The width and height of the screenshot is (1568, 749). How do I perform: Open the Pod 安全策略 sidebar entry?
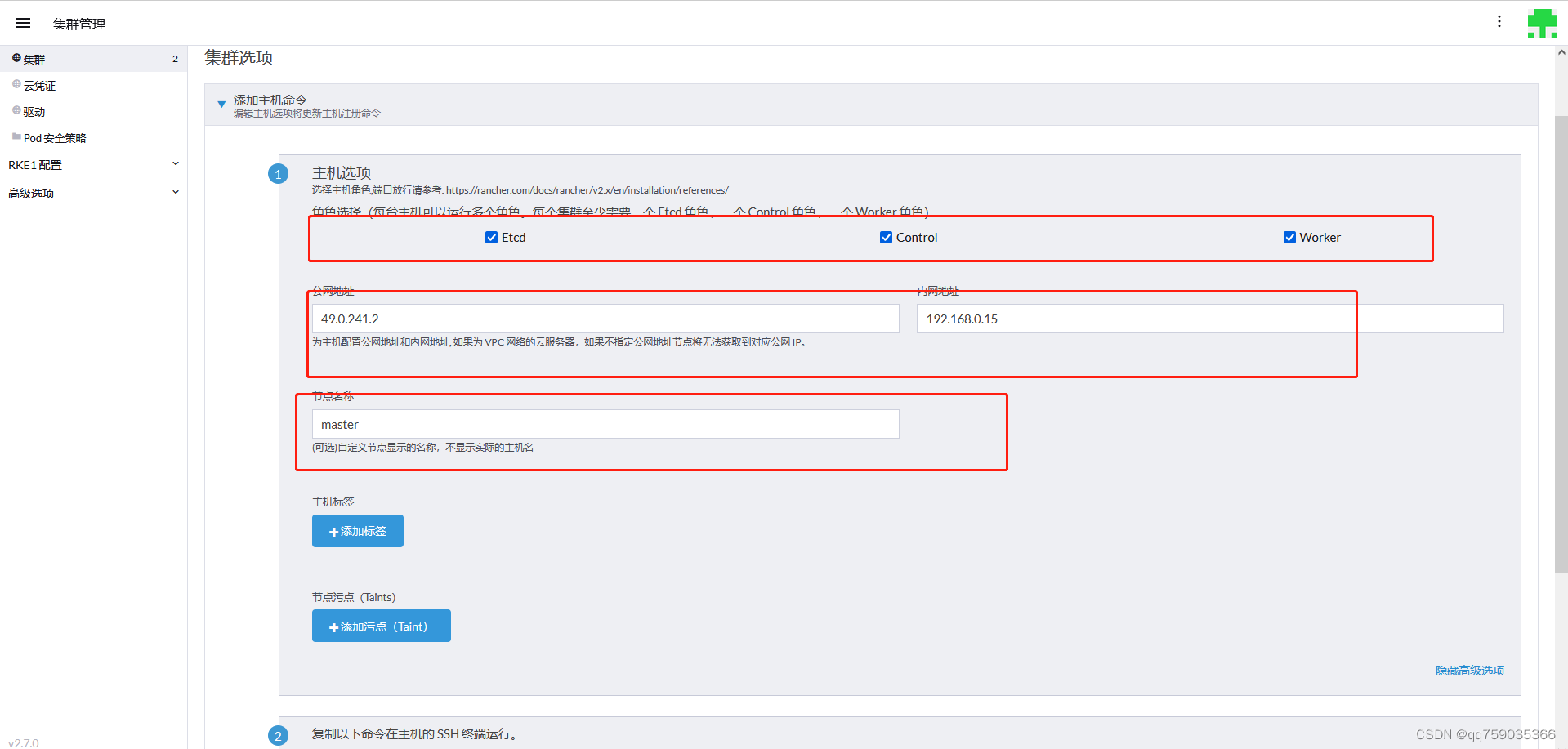(55, 137)
